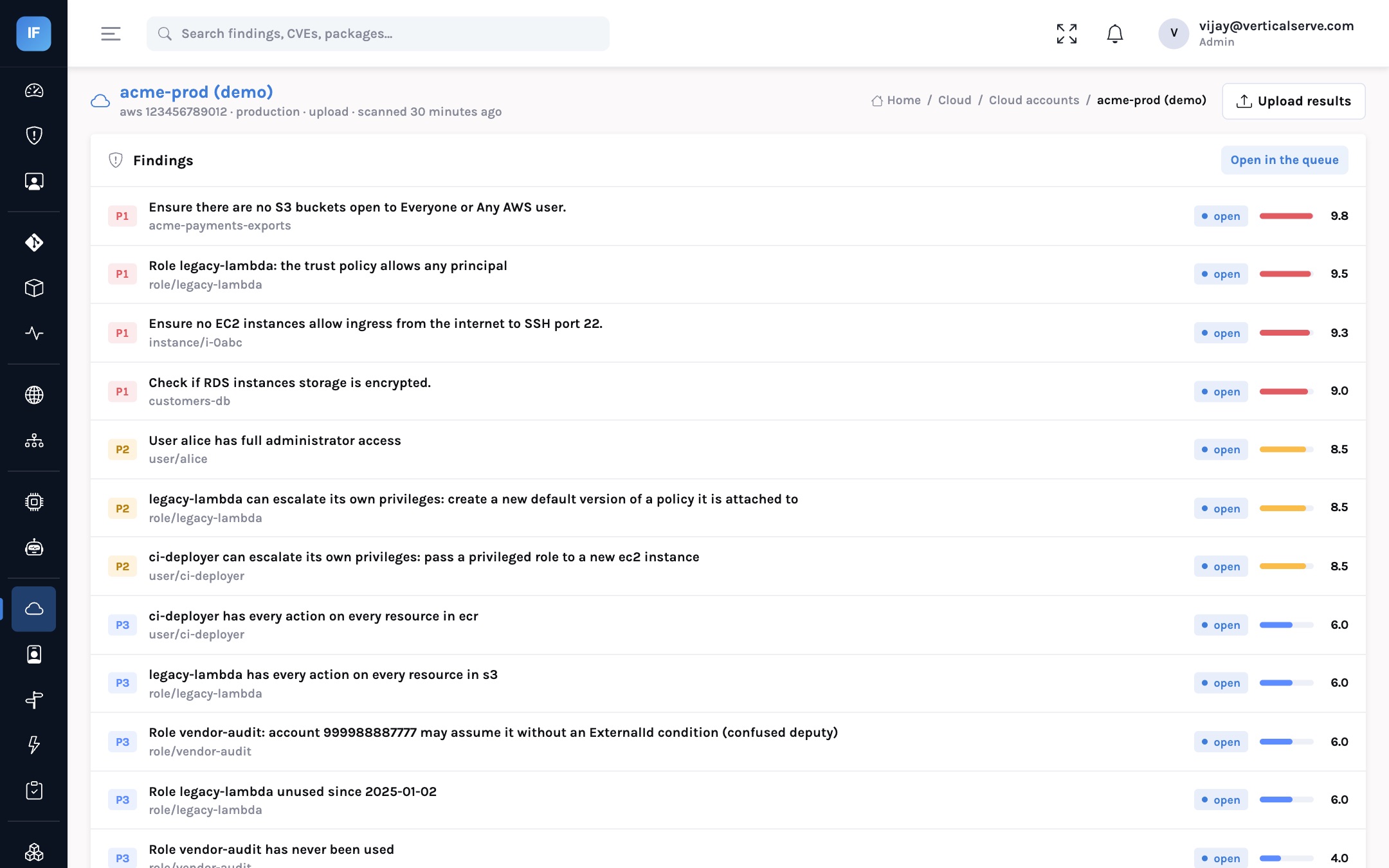1389x868 pixels.
Task: Open the activity pulse sidebar icon
Action: click(x=34, y=333)
